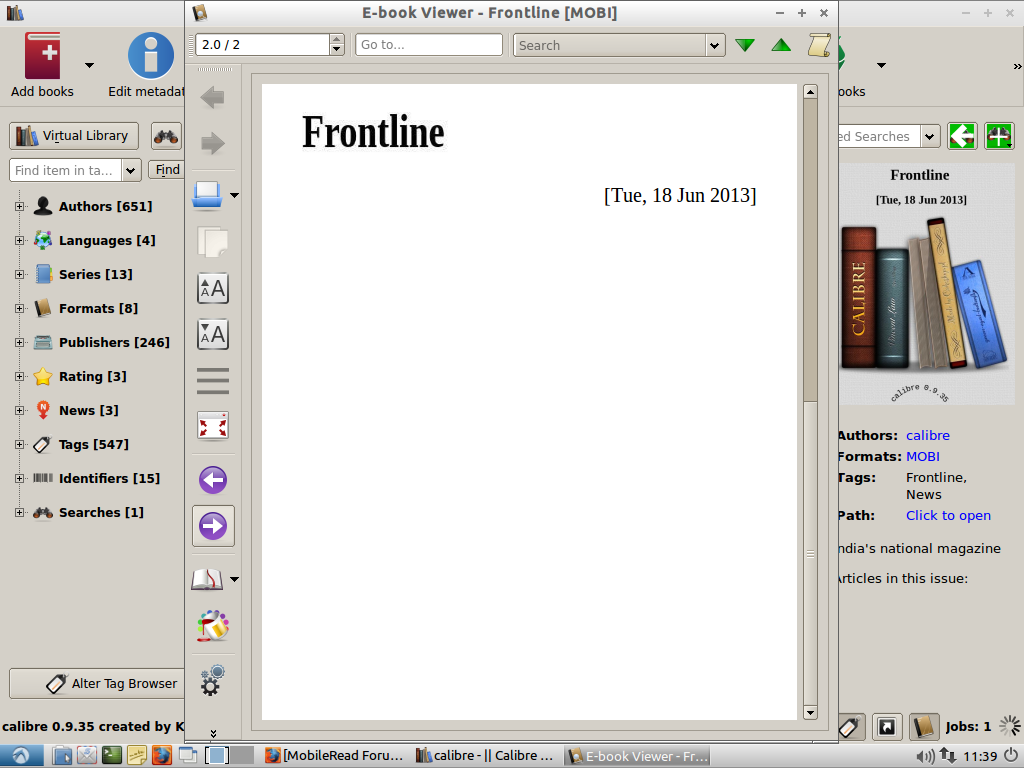This screenshot has width=1024, height=768.
Task: Click the Edit metadata icon
Action: coord(151,56)
